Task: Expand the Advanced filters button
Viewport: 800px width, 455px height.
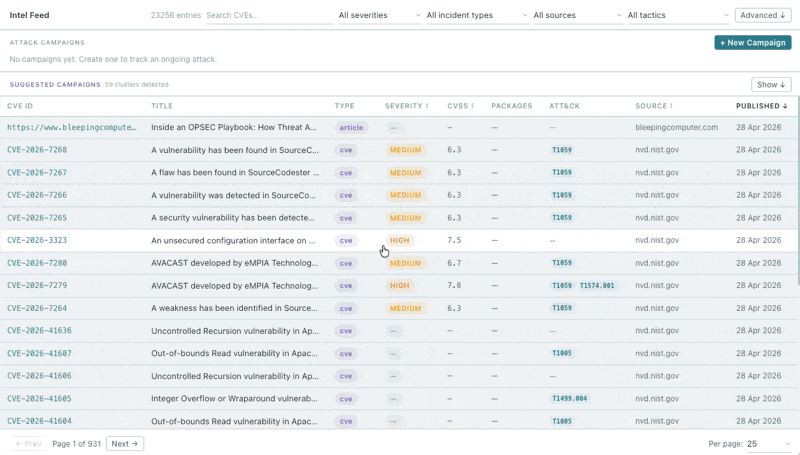Action: [x=763, y=15]
